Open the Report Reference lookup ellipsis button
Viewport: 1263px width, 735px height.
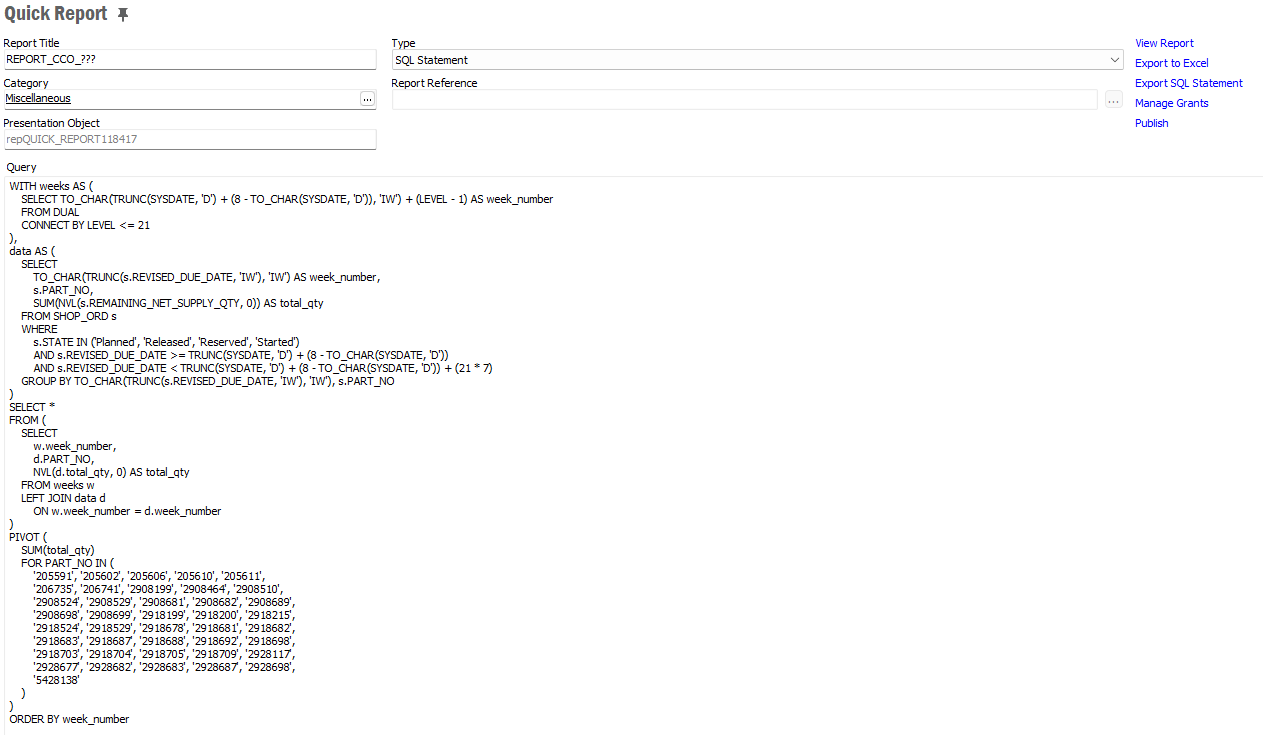coord(1114,100)
